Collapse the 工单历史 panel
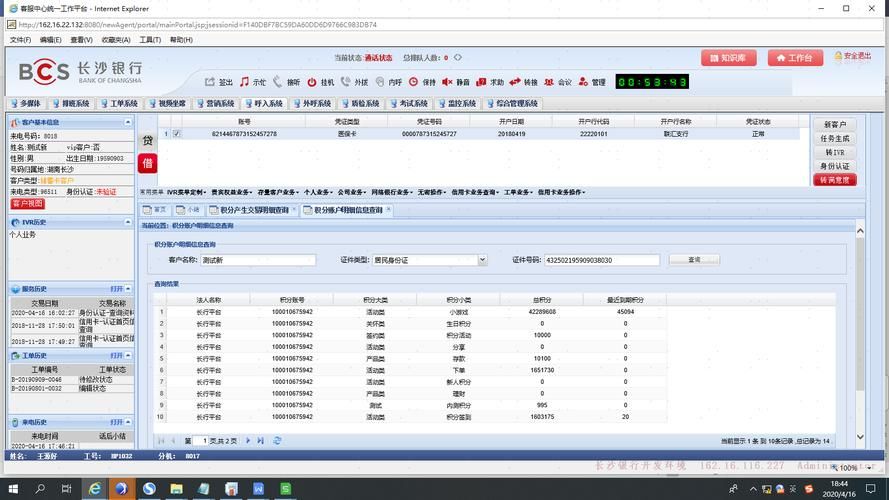Image resolution: width=889 pixels, height=500 pixels. point(128,355)
